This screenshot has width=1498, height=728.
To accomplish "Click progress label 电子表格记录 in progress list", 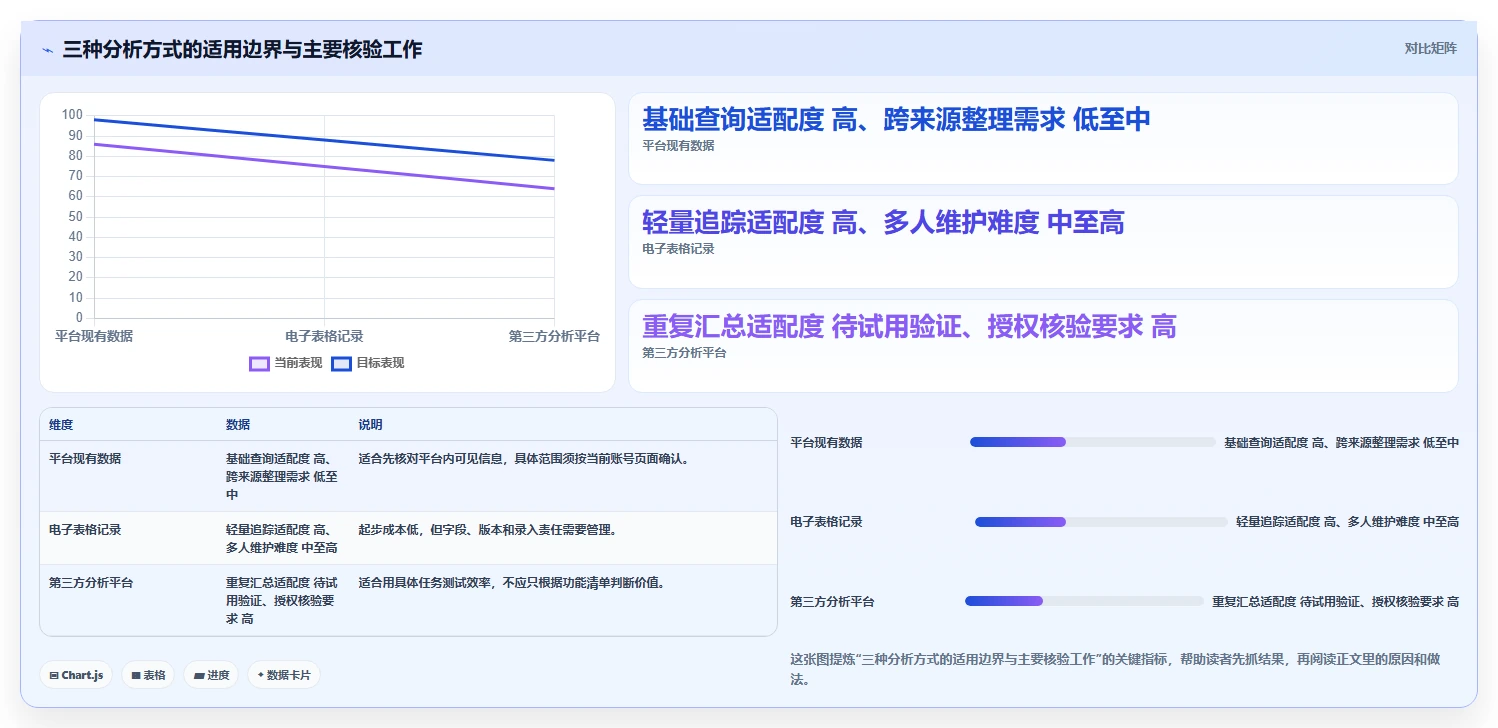I will tap(826, 522).
